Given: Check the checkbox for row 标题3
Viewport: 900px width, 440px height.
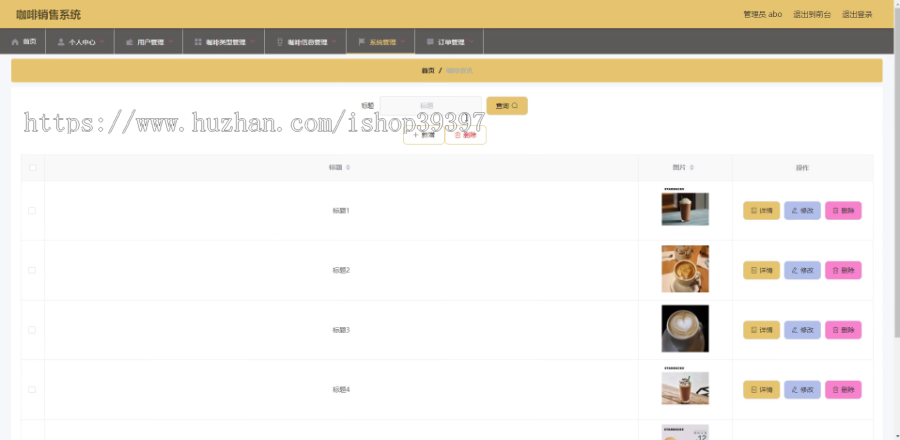Looking at the screenshot, I should pyautogui.click(x=32, y=330).
